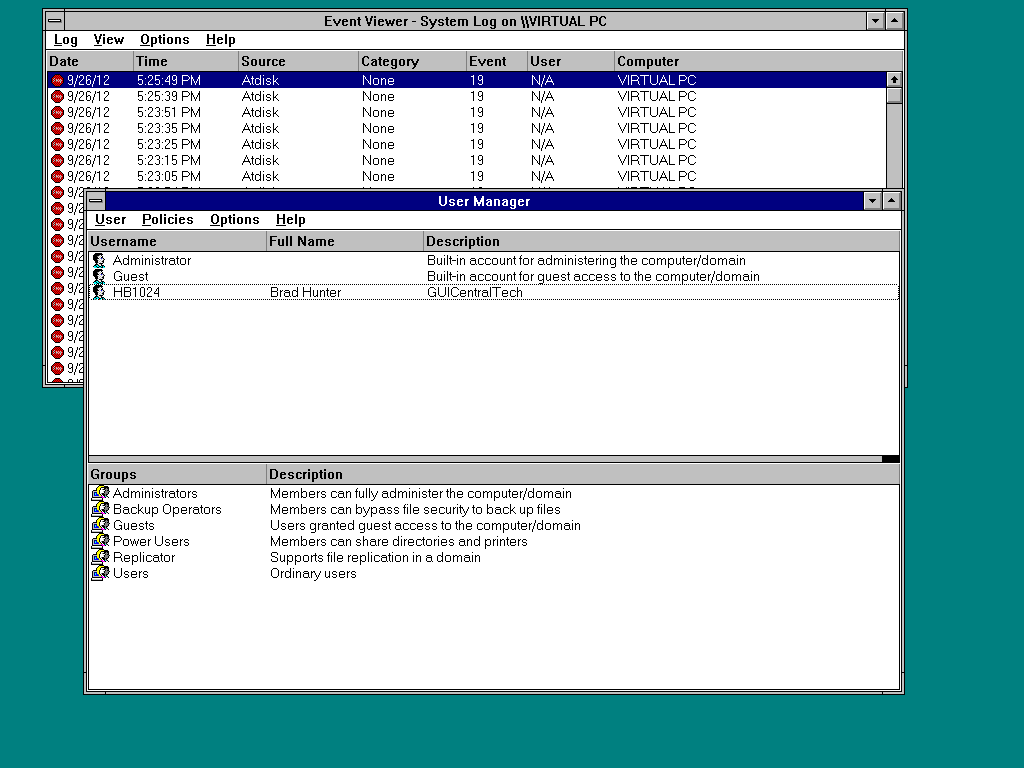Click the Event Viewer vertical scrollbar thumb
Viewport: 1024px width, 768px height.
pos(894,95)
